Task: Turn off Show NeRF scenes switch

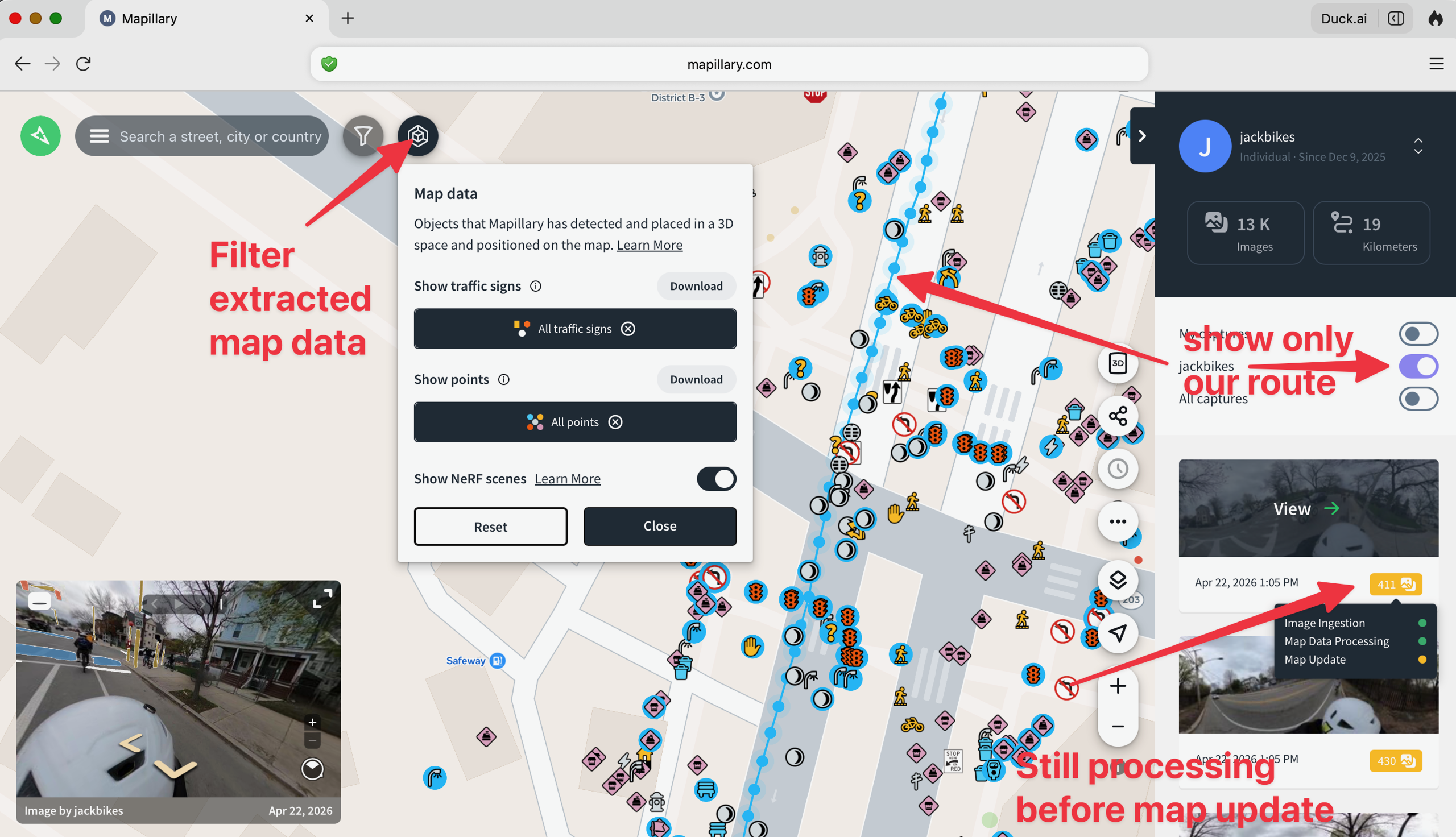Action: (716, 479)
